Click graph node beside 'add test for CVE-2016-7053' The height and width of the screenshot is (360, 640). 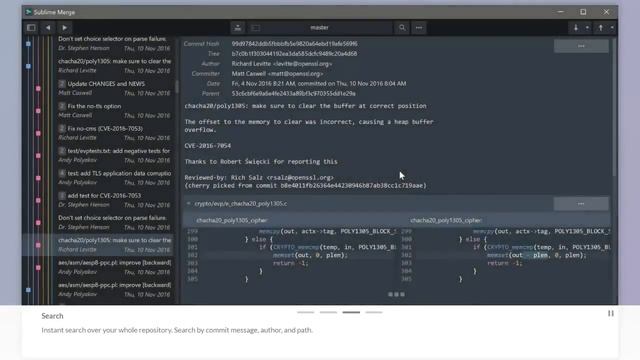pos(38,200)
